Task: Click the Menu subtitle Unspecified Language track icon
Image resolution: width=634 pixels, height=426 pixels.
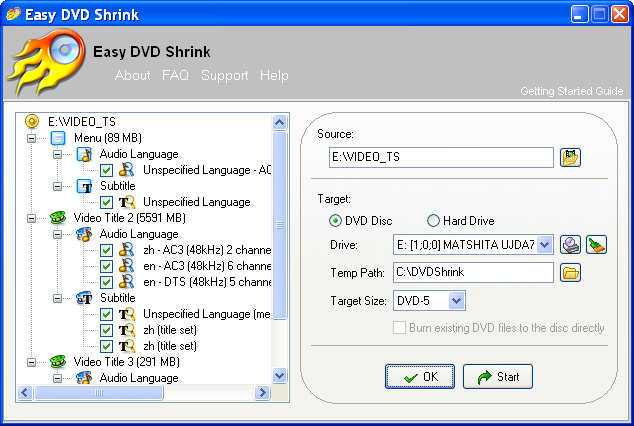Action: (x=127, y=202)
